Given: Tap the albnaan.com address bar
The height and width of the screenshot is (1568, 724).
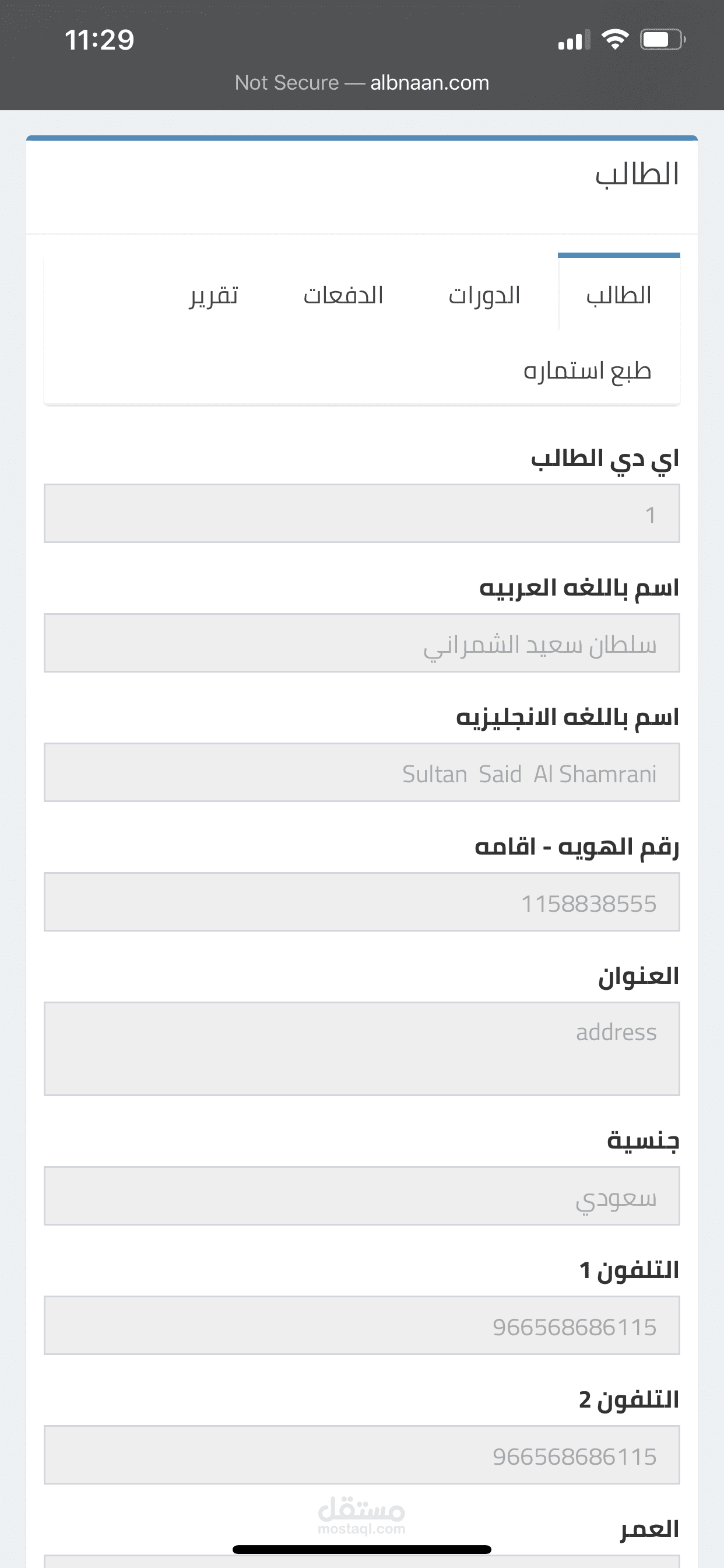Looking at the screenshot, I should [x=429, y=82].
